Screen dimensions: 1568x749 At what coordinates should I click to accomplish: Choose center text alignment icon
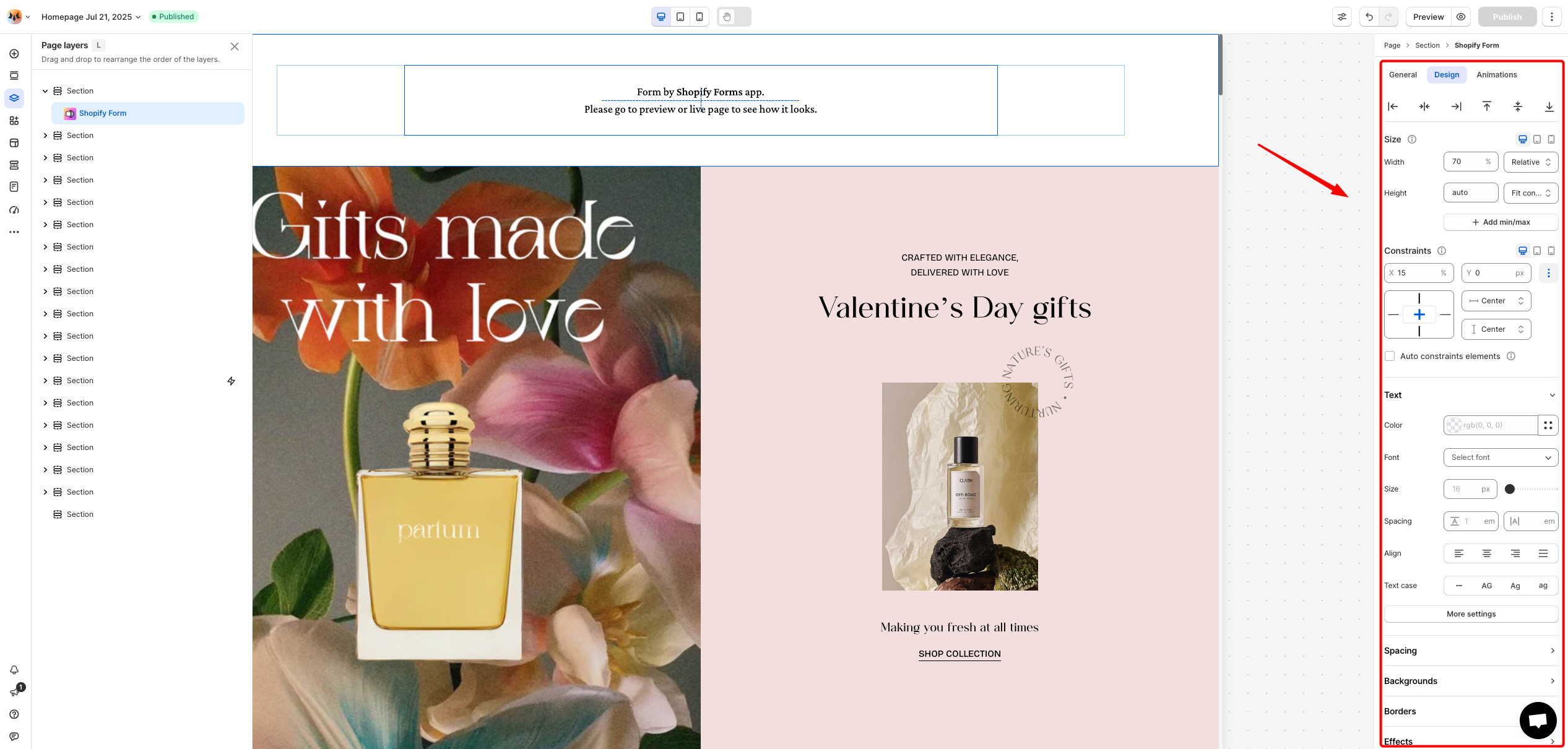click(1486, 553)
